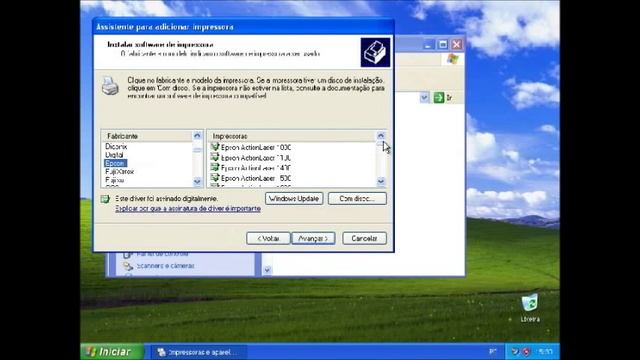This screenshot has height=360, width=640.
Task: Click Epson ActionLaser 1500 driver icon
Action: (x=215, y=177)
